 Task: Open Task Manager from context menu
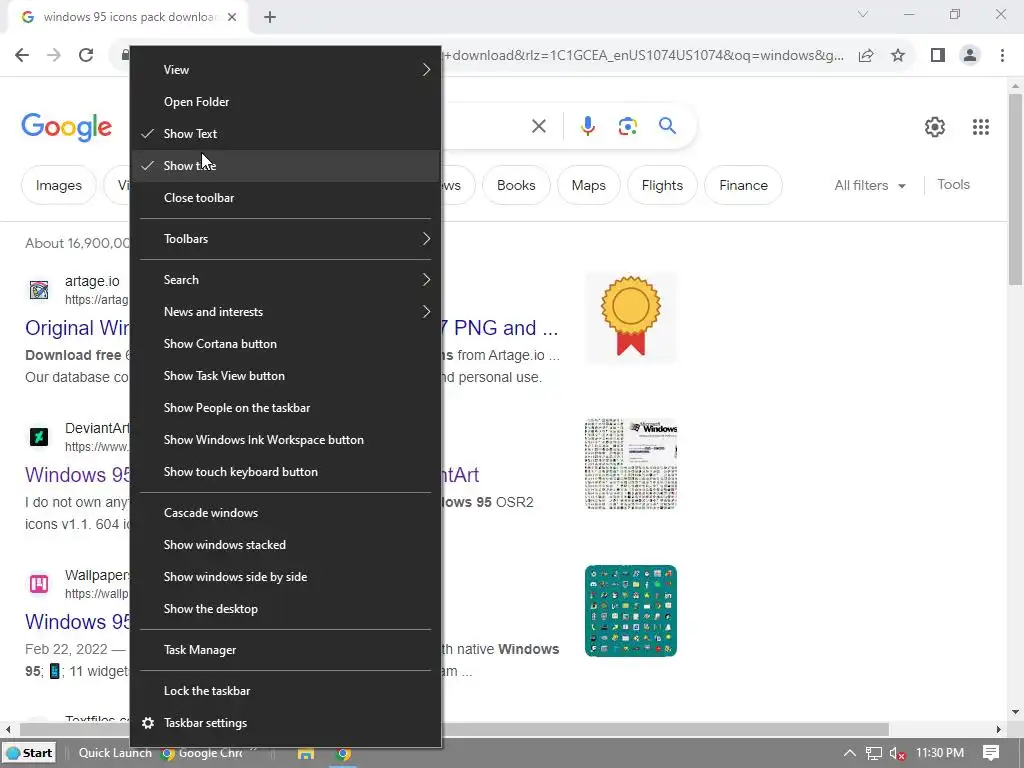click(285, 650)
